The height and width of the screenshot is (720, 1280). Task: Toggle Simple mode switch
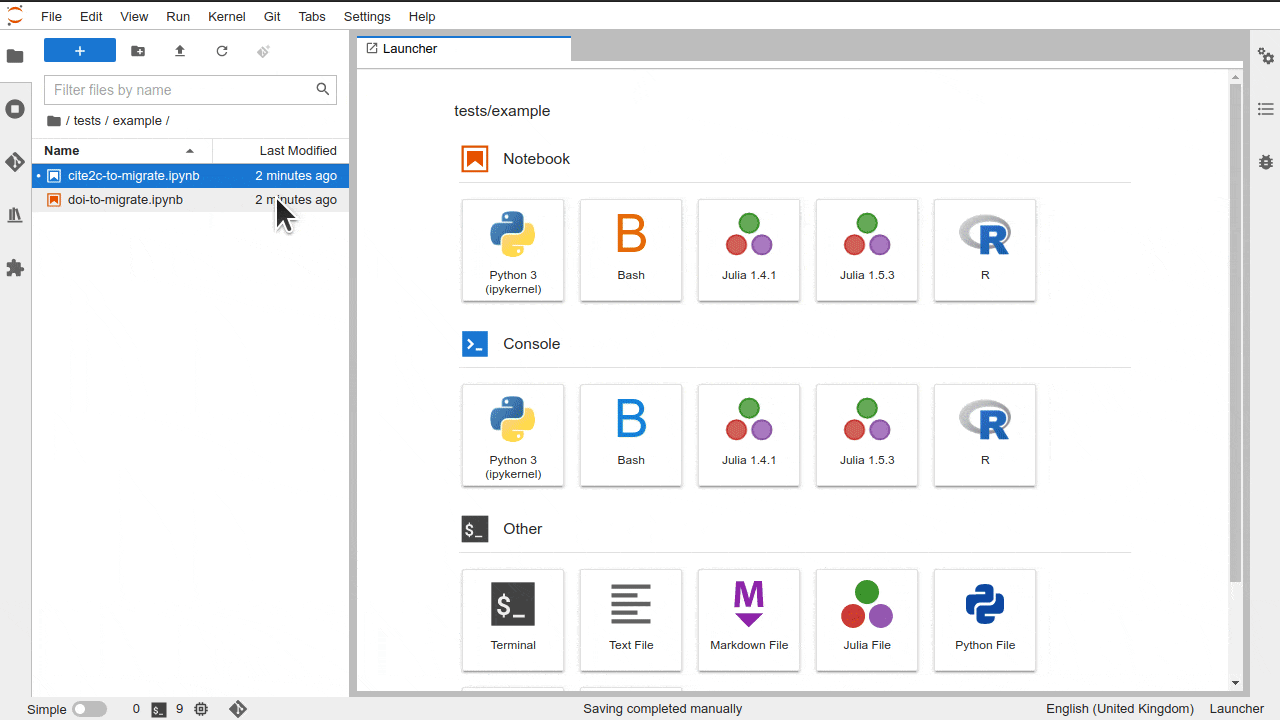point(89,709)
